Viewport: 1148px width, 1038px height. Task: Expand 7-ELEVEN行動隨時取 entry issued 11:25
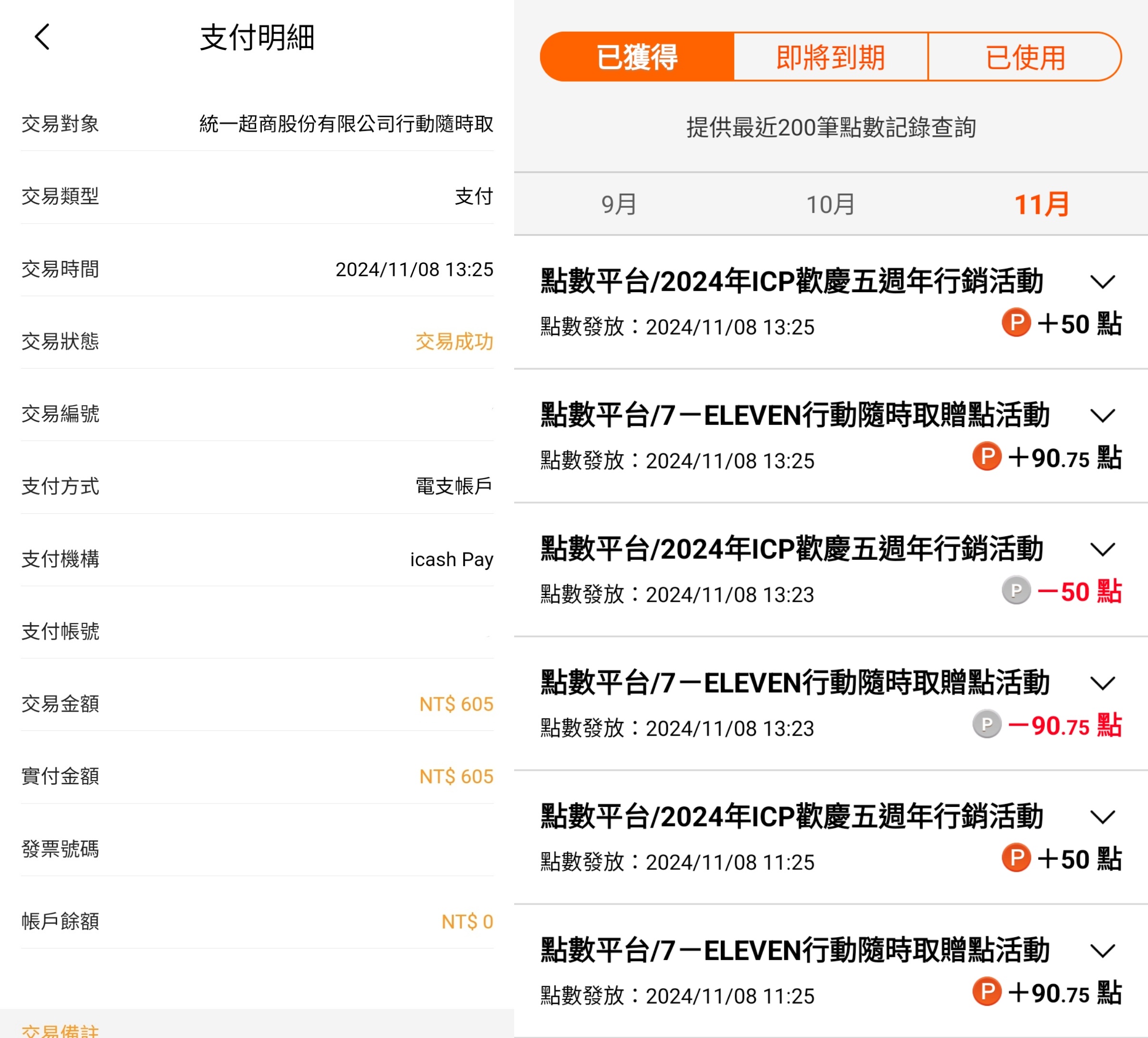click(1102, 951)
